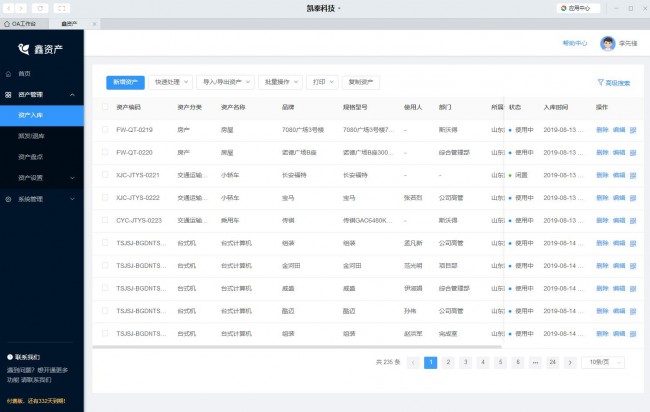Click the 资产管理 grid icon in sidebar

(9, 95)
